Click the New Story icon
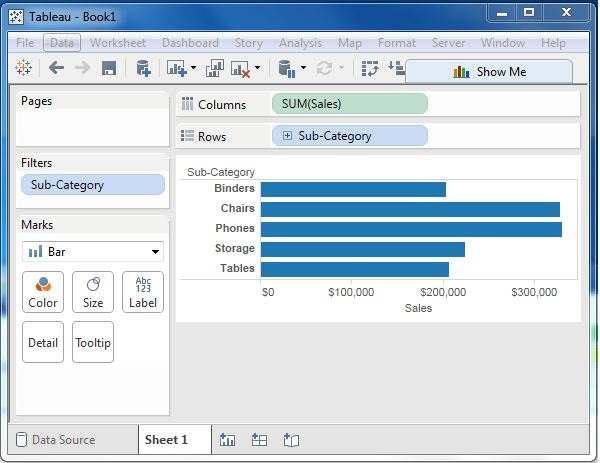The height and width of the screenshot is (463, 600). [291, 440]
